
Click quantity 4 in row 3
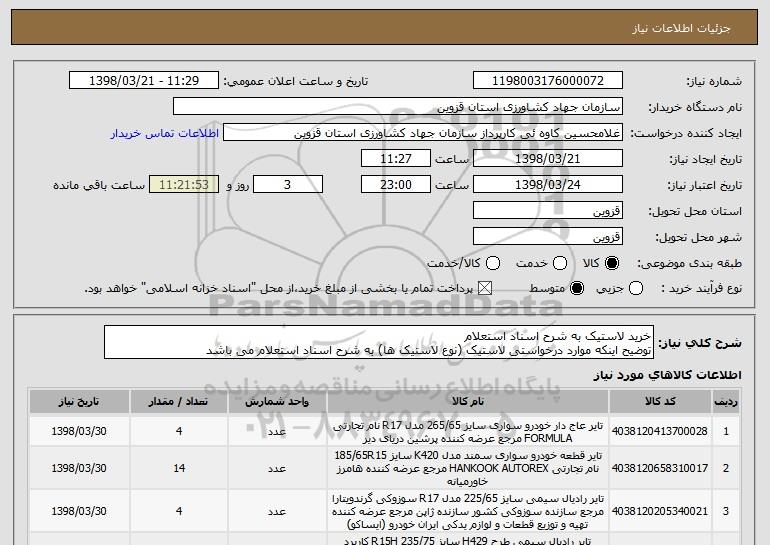pyautogui.click(x=179, y=511)
